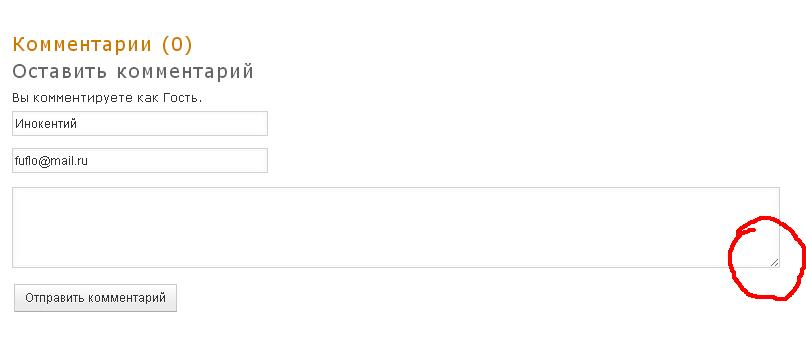Click the @ symbol in the email field
The height and width of the screenshot is (363, 806).
coord(44,161)
